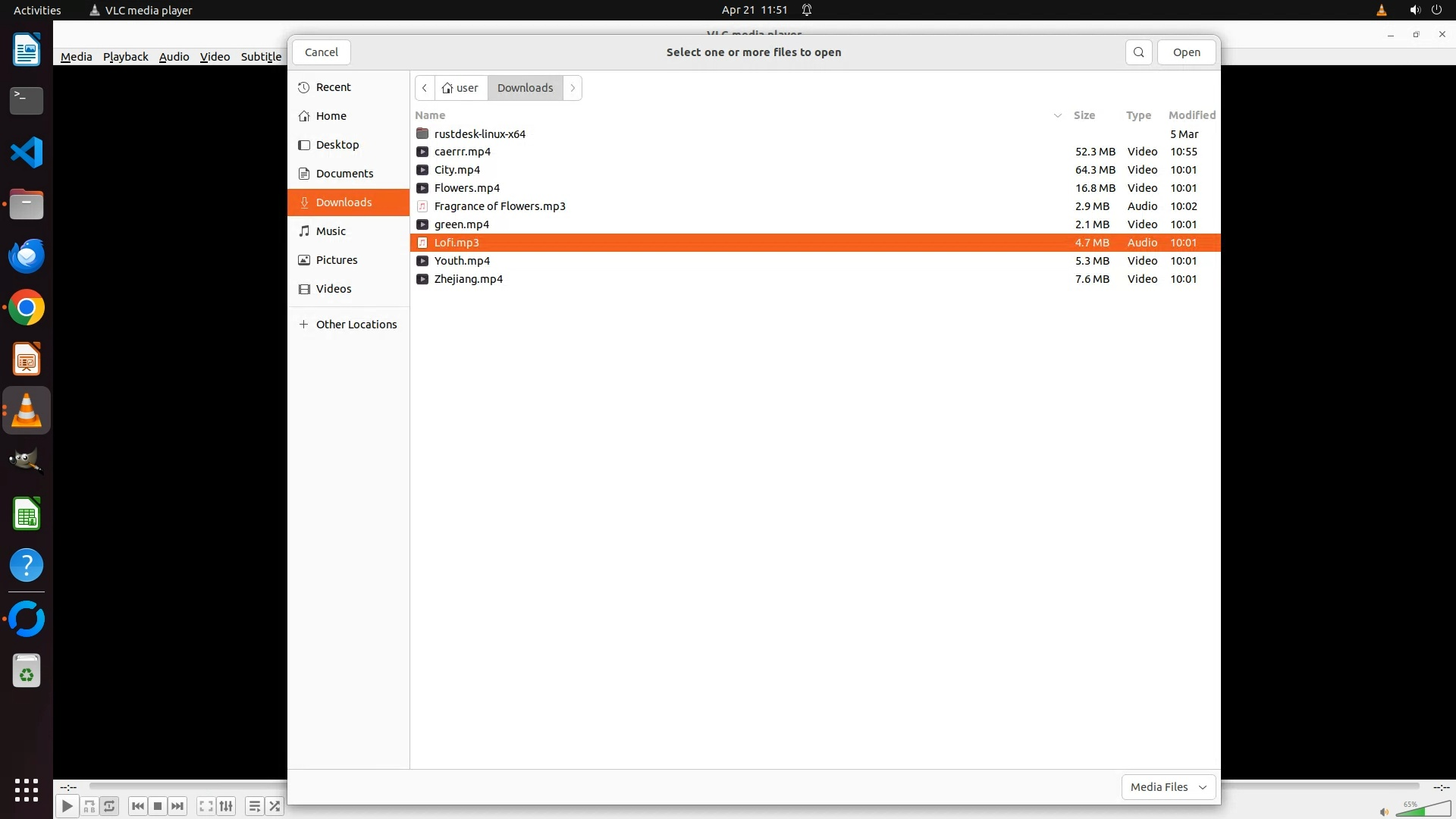The image size is (1456, 819).
Task: Open extended settings equalizer icon
Action: point(226,806)
